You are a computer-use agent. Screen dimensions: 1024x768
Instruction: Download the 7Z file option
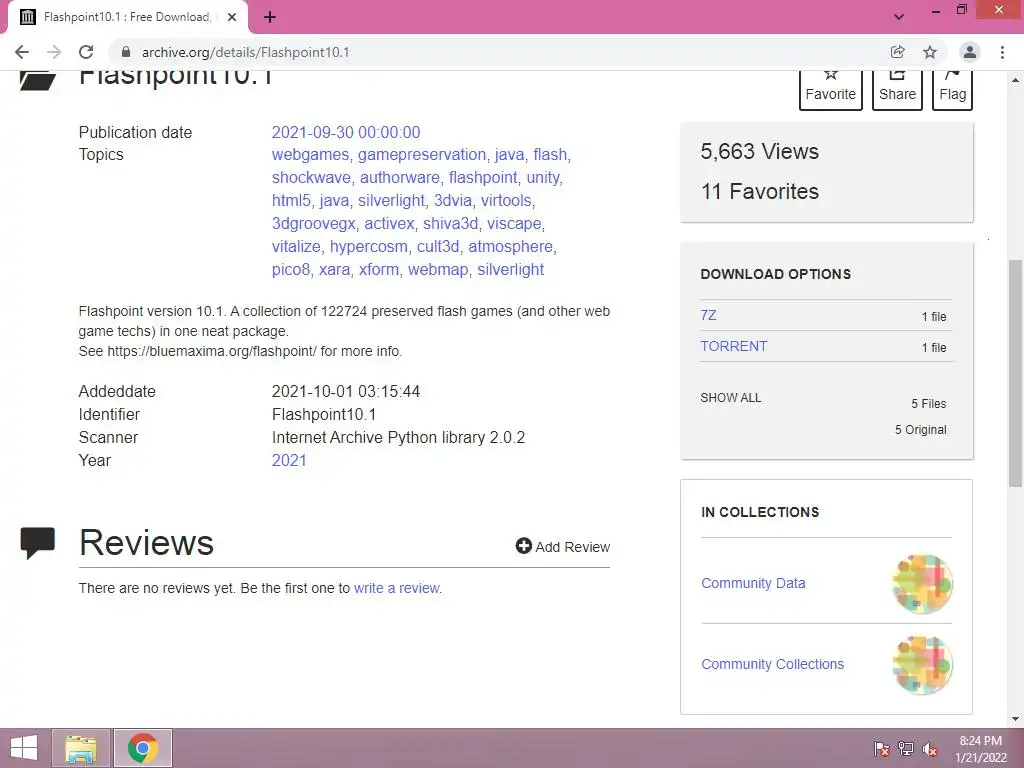click(x=708, y=315)
